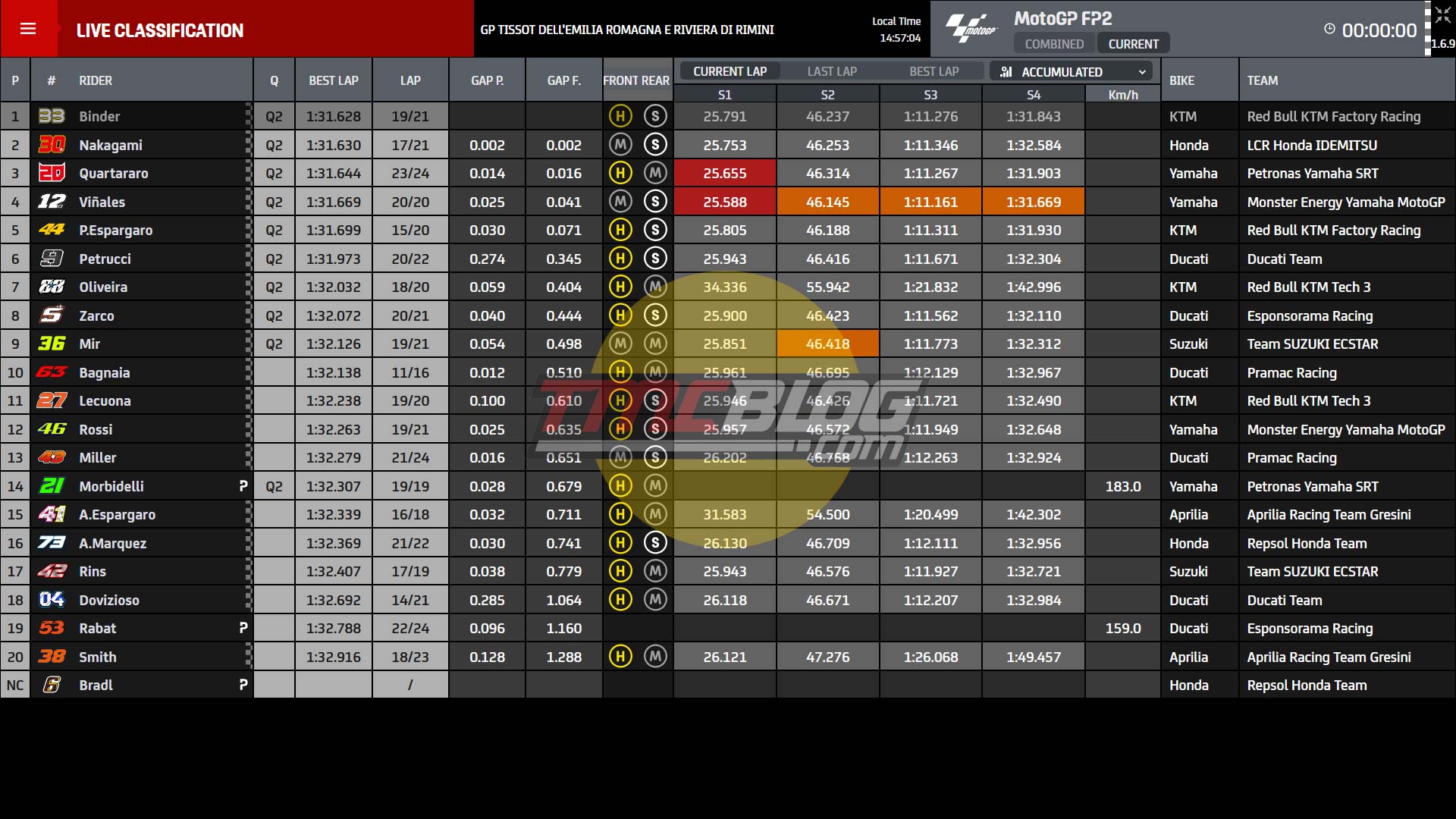1456x819 pixels.
Task: Click Quartararo's rear tyre M icon
Action: point(655,173)
